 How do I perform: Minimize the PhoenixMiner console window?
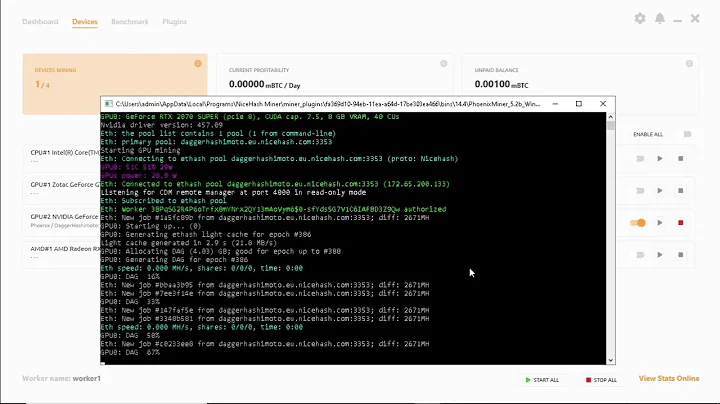555,104
